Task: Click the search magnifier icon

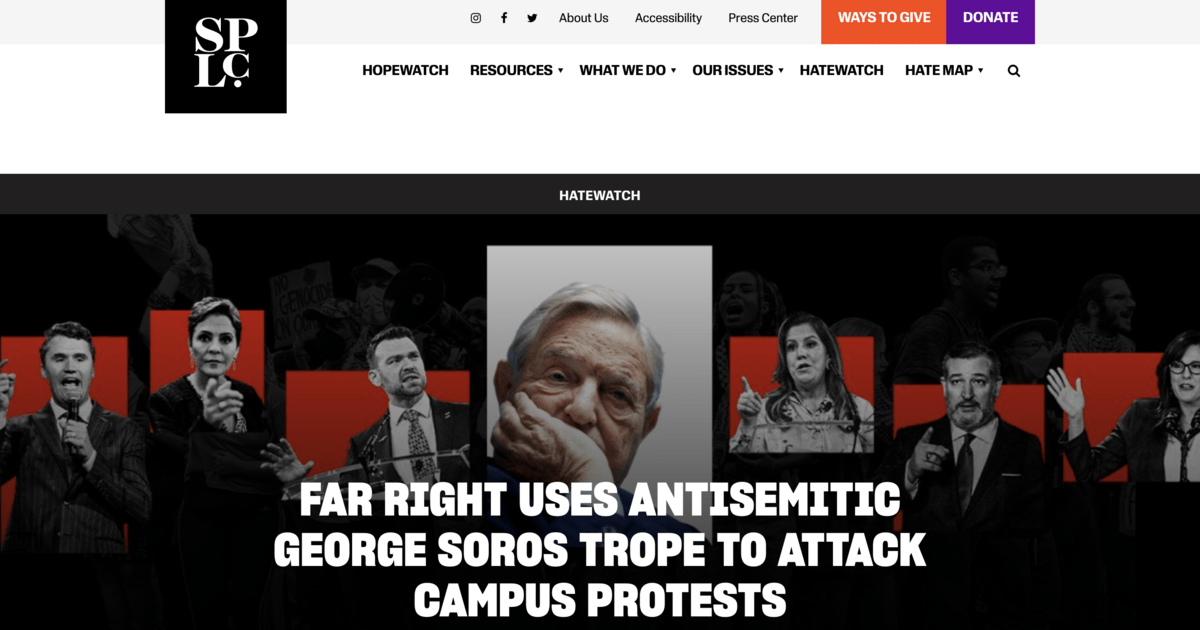Action: click(1014, 71)
